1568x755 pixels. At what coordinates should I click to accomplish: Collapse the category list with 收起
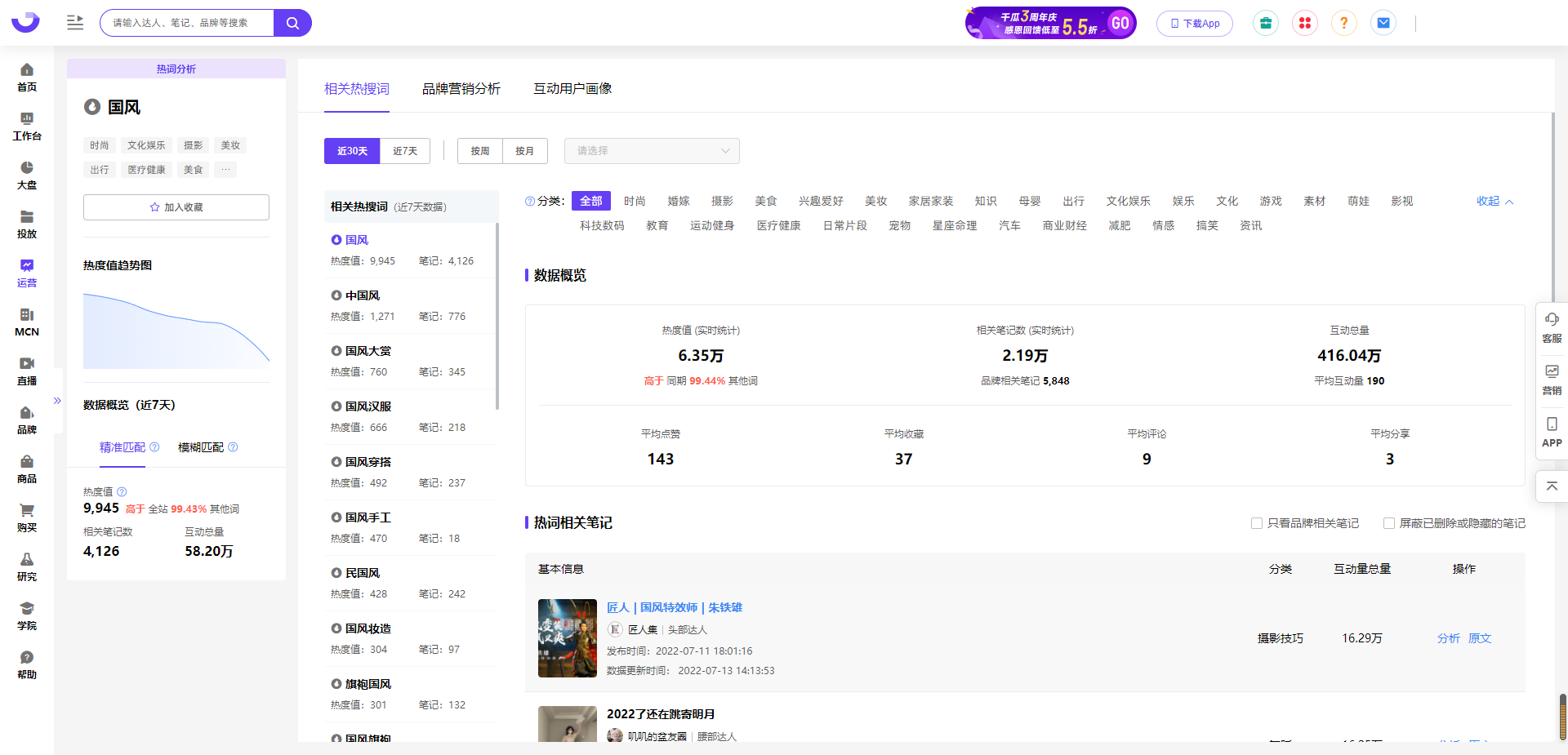(x=1494, y=201)
